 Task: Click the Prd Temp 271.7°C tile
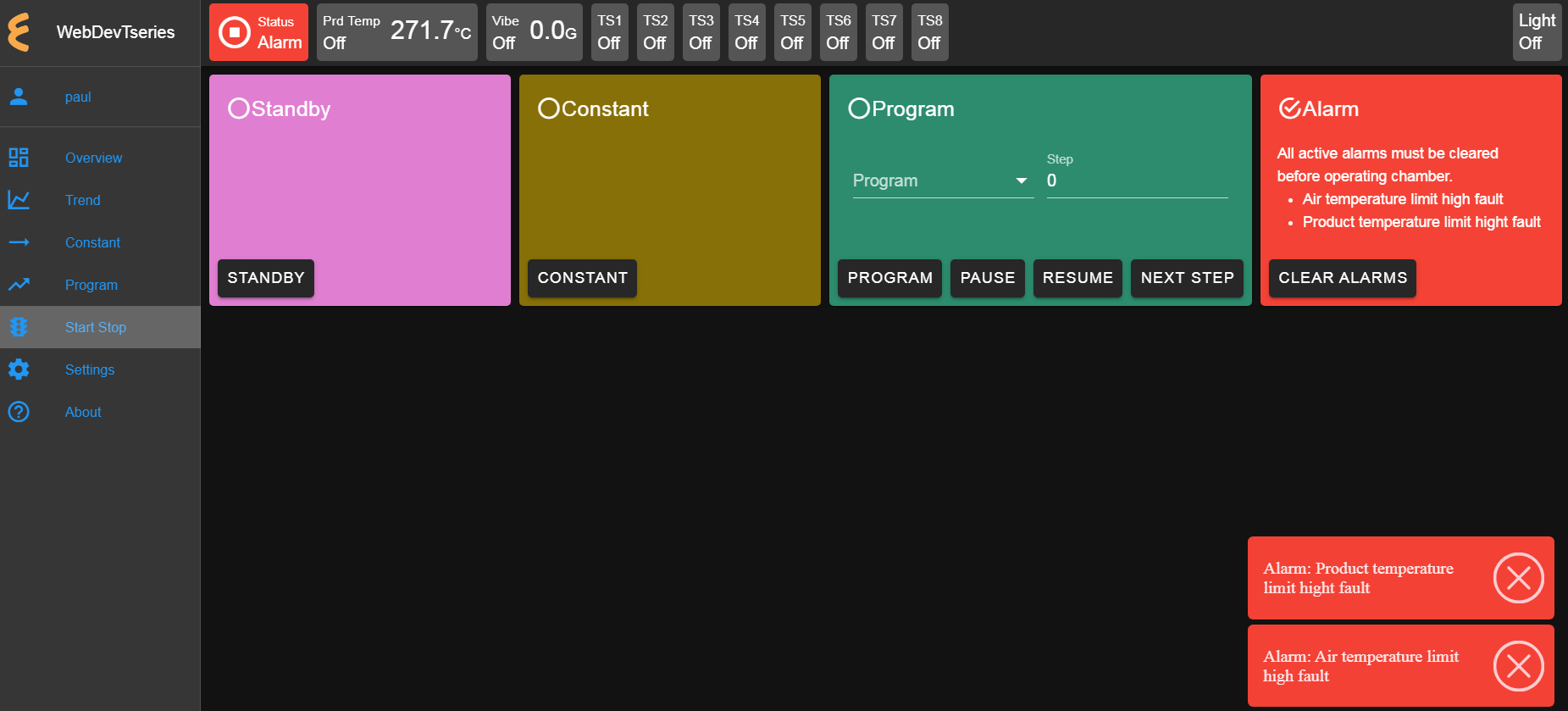pos(397,32)
